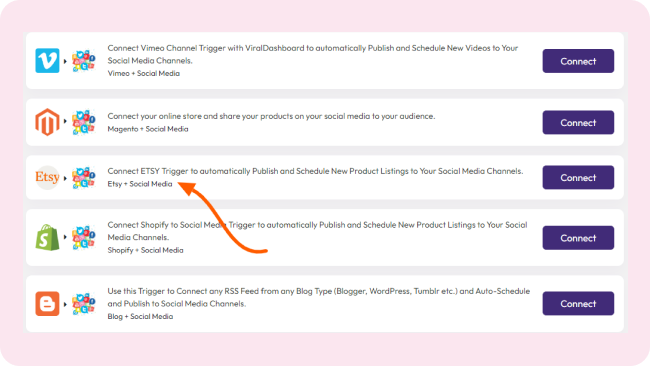Click the Shopify bag logo icon
This screenshot has width=650, height=366.
coord(47,238)
